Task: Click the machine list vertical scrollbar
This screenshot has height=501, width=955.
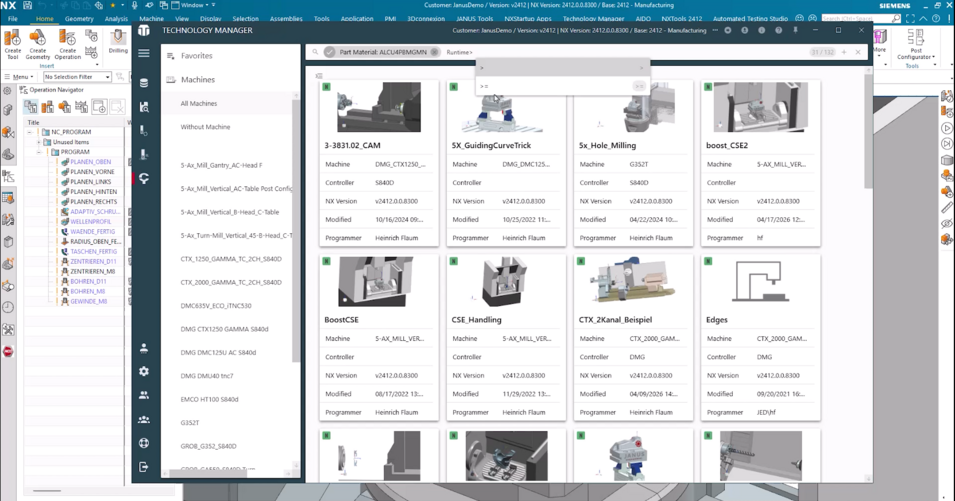Action: coord(297,231)
